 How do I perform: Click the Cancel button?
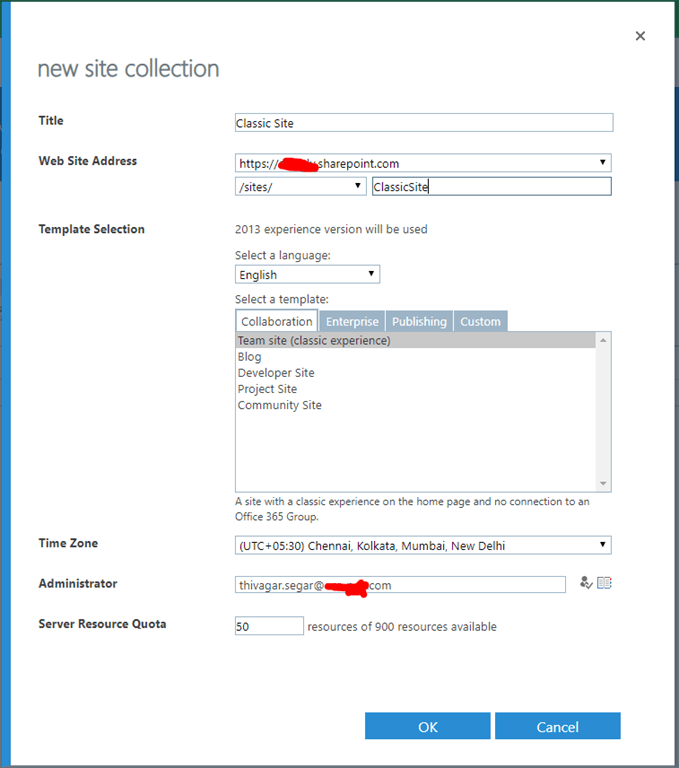(x=558, y=726)
